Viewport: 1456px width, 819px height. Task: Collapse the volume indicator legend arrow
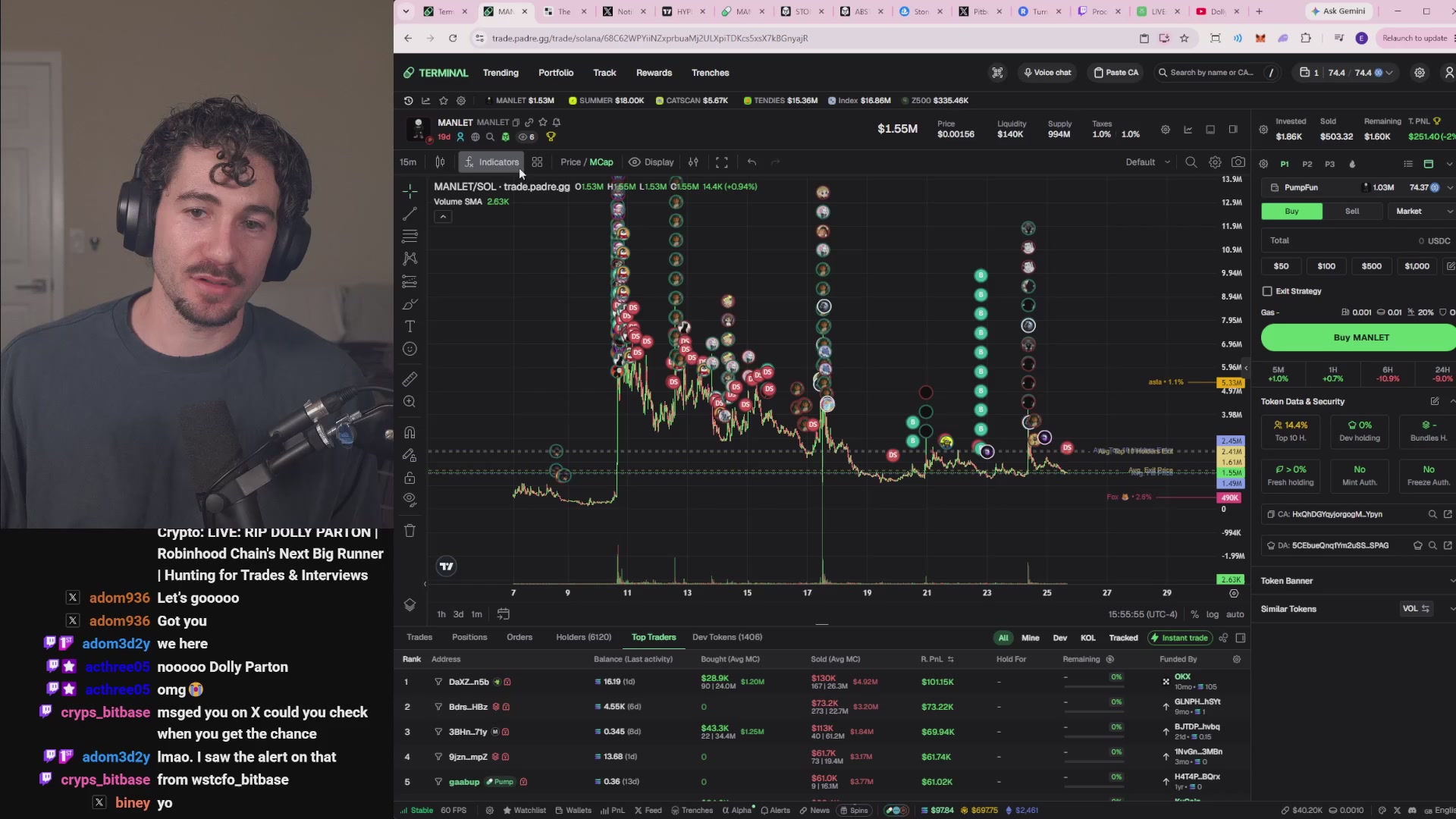pos(443,217)
